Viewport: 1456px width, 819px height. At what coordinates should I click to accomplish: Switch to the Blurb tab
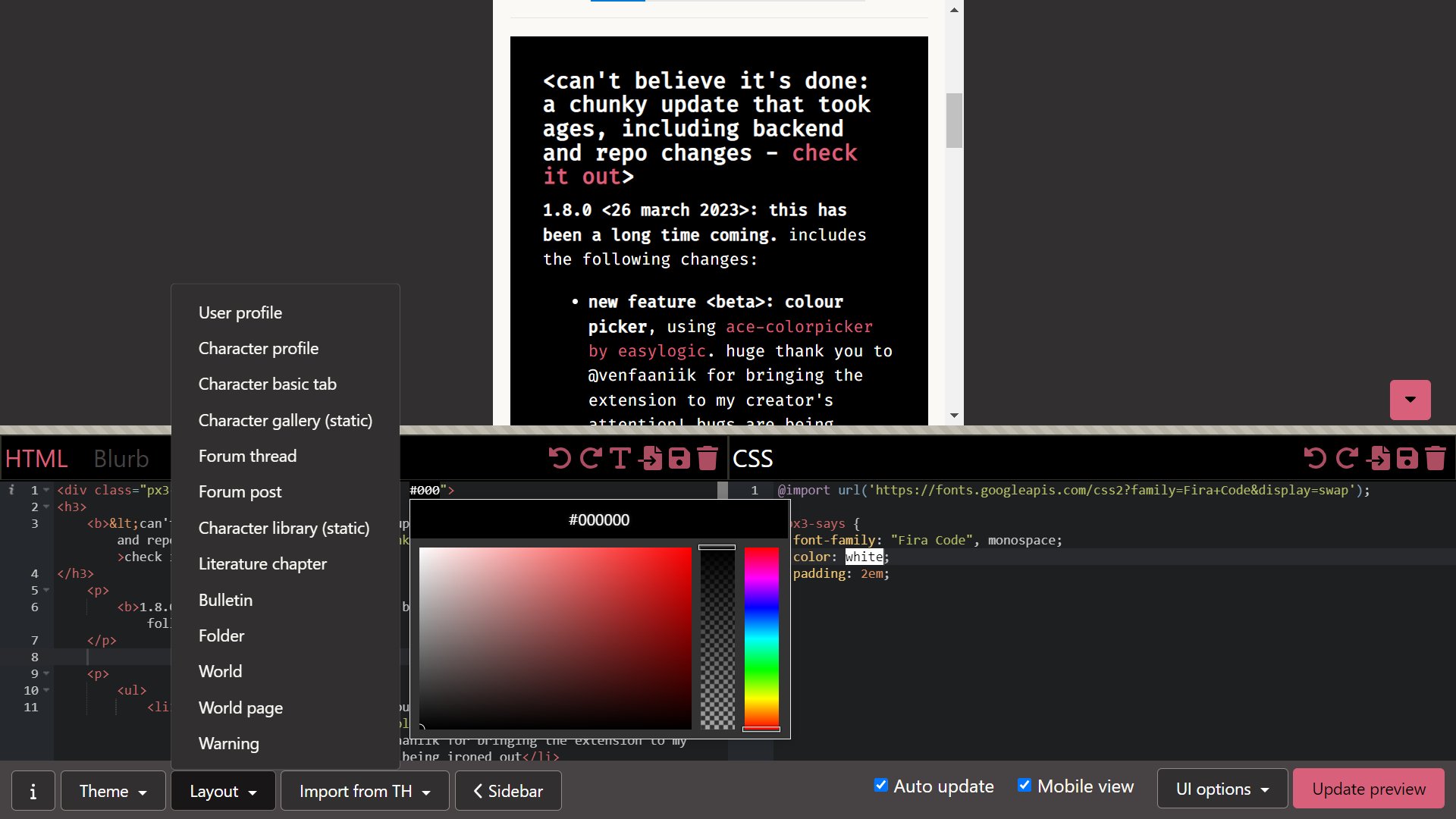pyautogui.click(x=121, y=458)
